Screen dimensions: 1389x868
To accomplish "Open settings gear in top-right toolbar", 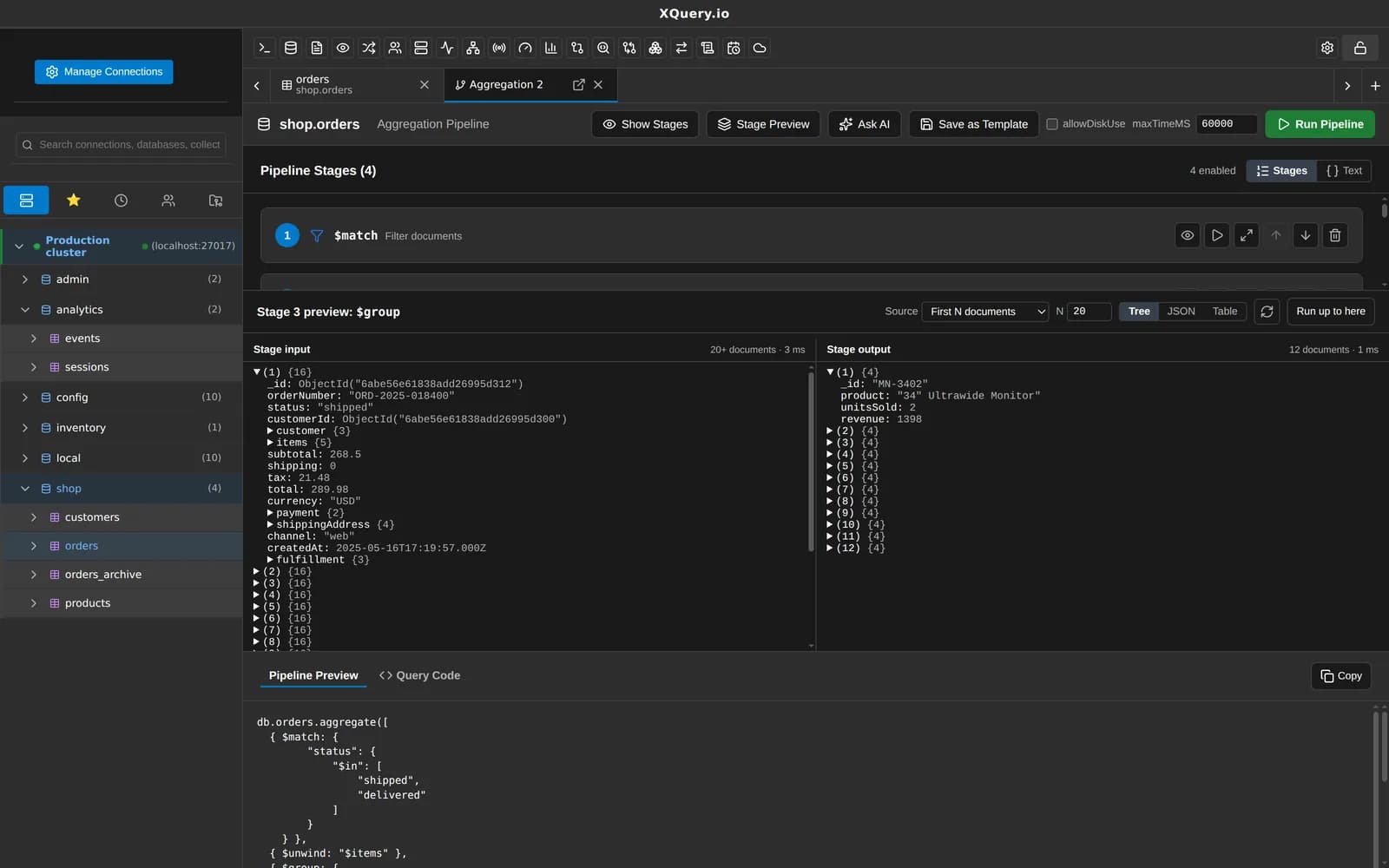I will pos(1327,48).
